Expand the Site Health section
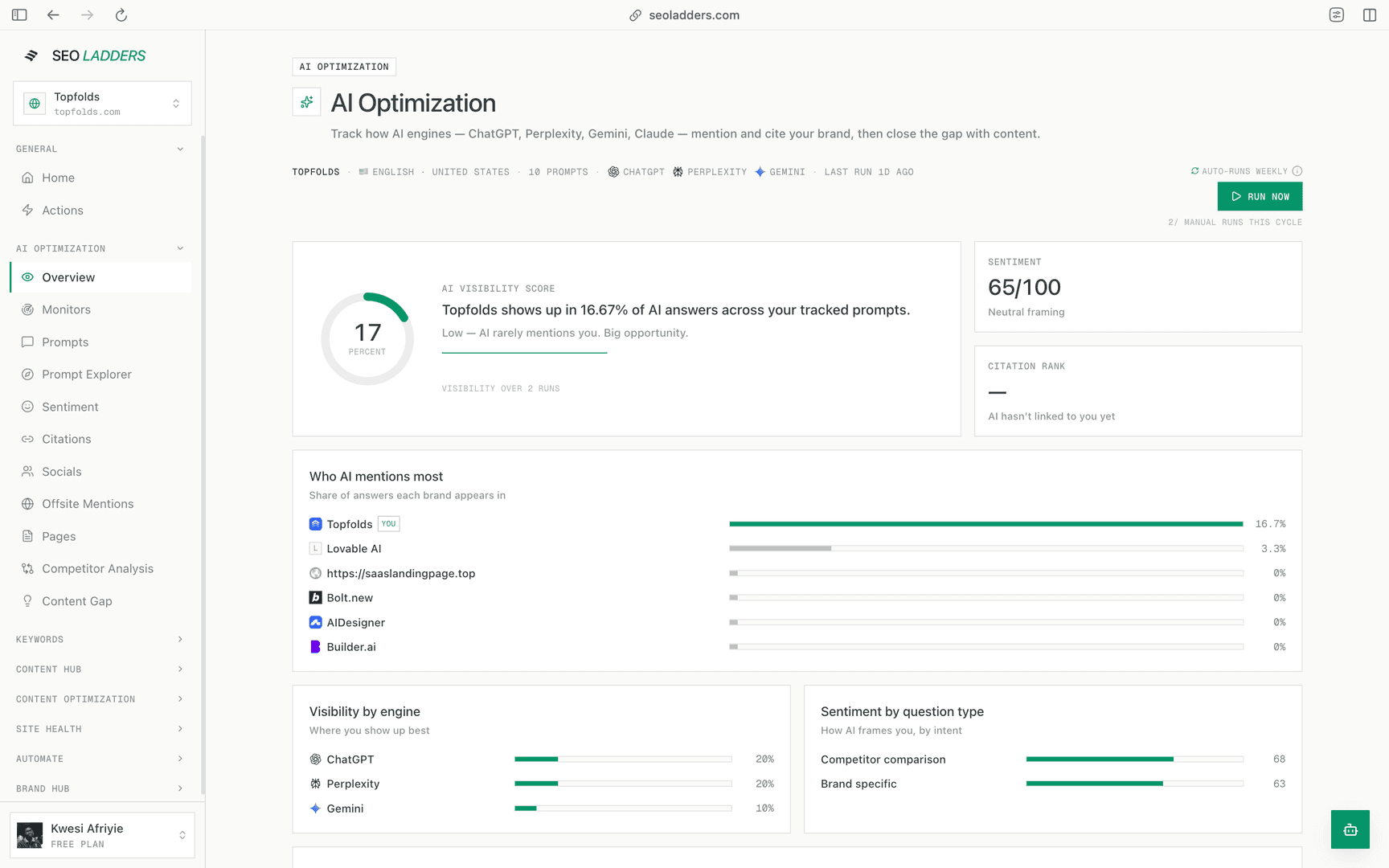 pyautogui.click(x=100, y=729)
